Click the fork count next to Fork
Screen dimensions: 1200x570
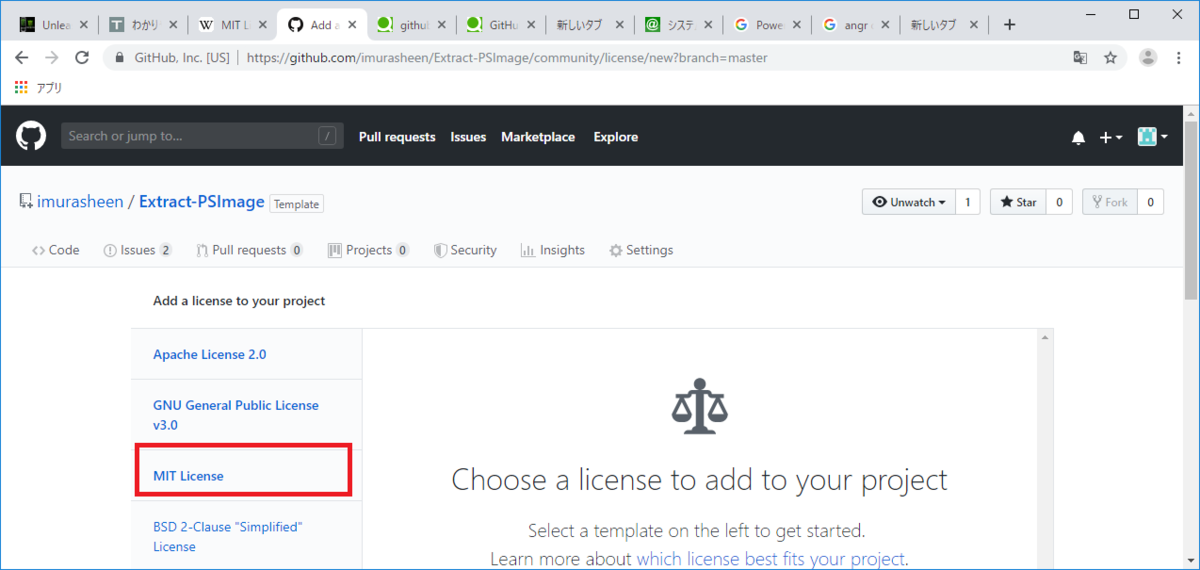[x=1150, y=202]
